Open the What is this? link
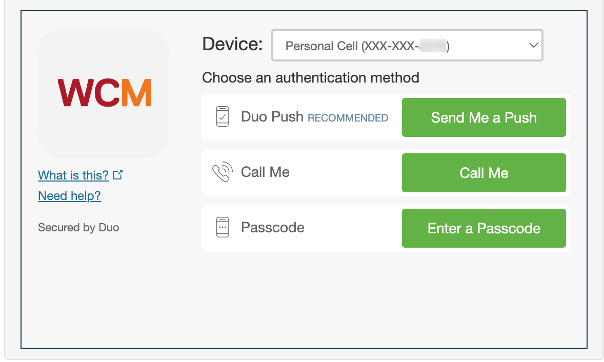Viewport: 604px width, 362px height. click(x=73, y=175)
